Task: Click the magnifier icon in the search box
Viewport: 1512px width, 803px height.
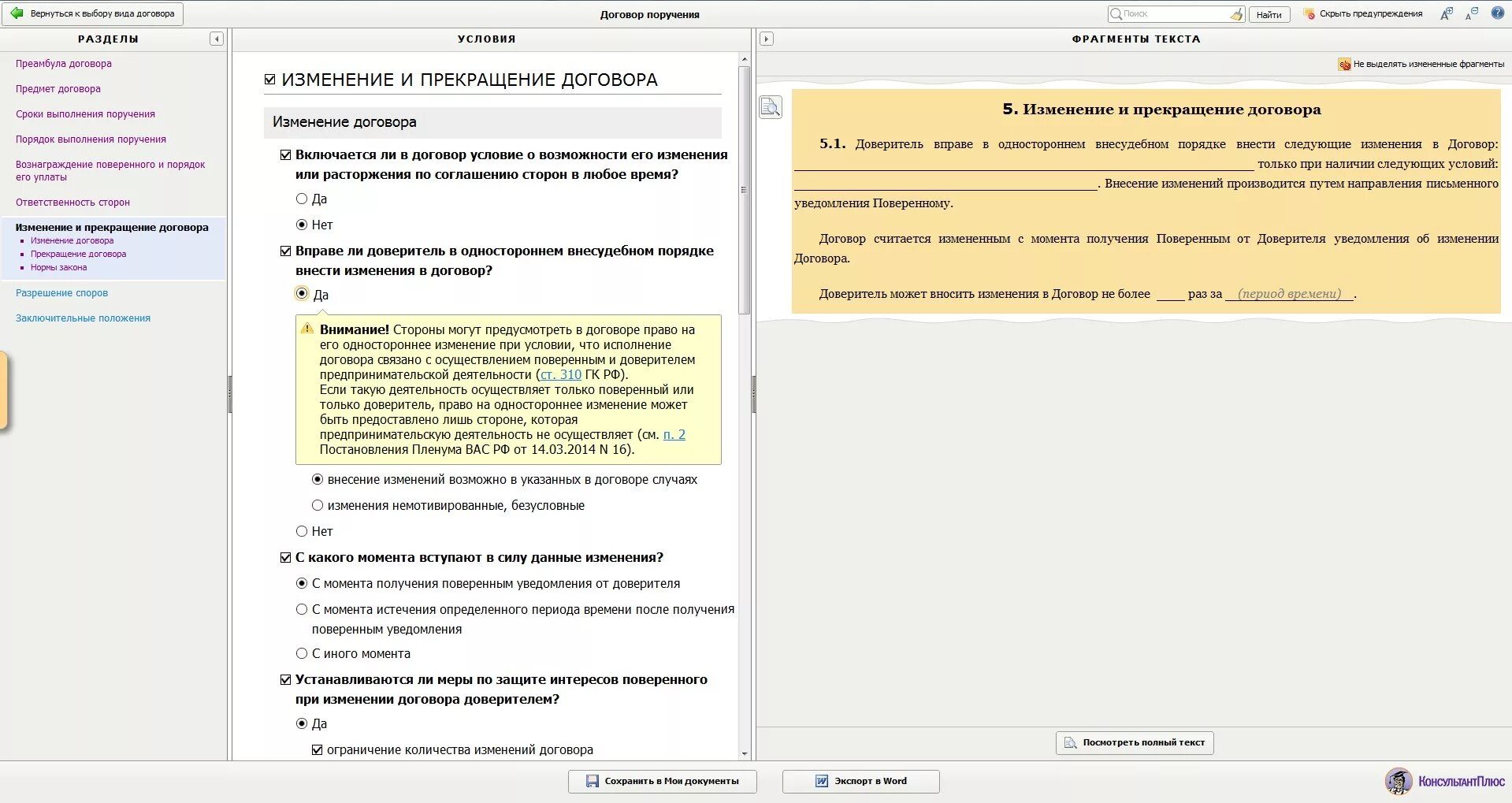Action: point(1116,14)
